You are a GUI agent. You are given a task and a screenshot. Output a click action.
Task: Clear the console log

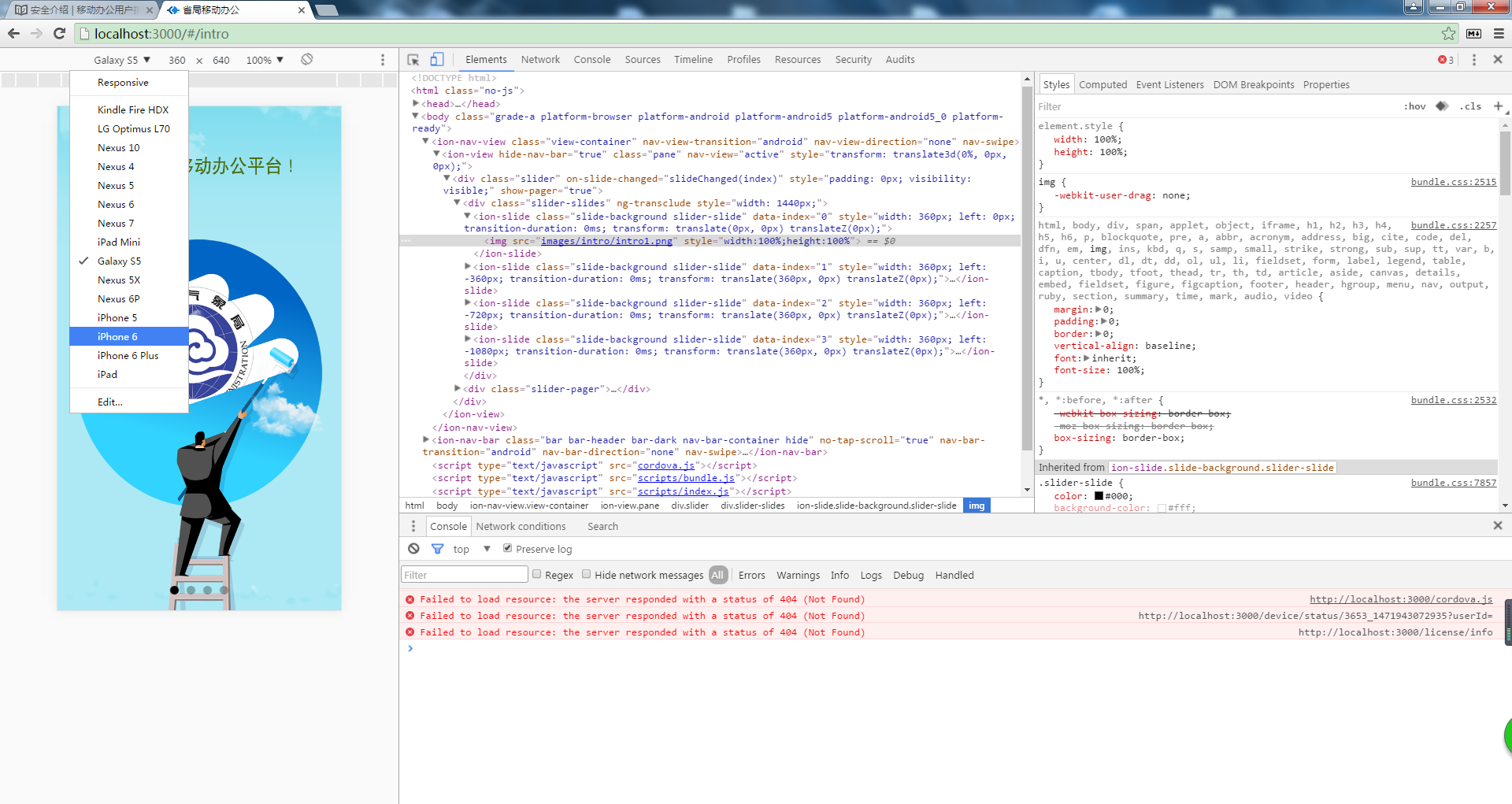coord(414,549)
